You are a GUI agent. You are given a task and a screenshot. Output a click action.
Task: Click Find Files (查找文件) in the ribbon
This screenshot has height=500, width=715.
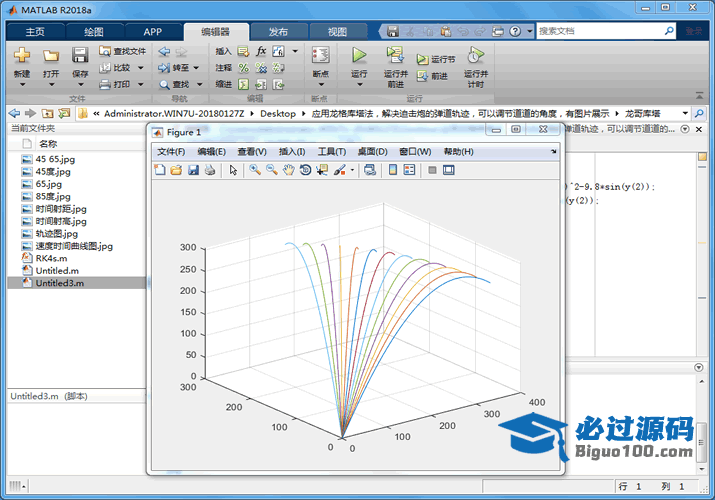coord(123,51)
